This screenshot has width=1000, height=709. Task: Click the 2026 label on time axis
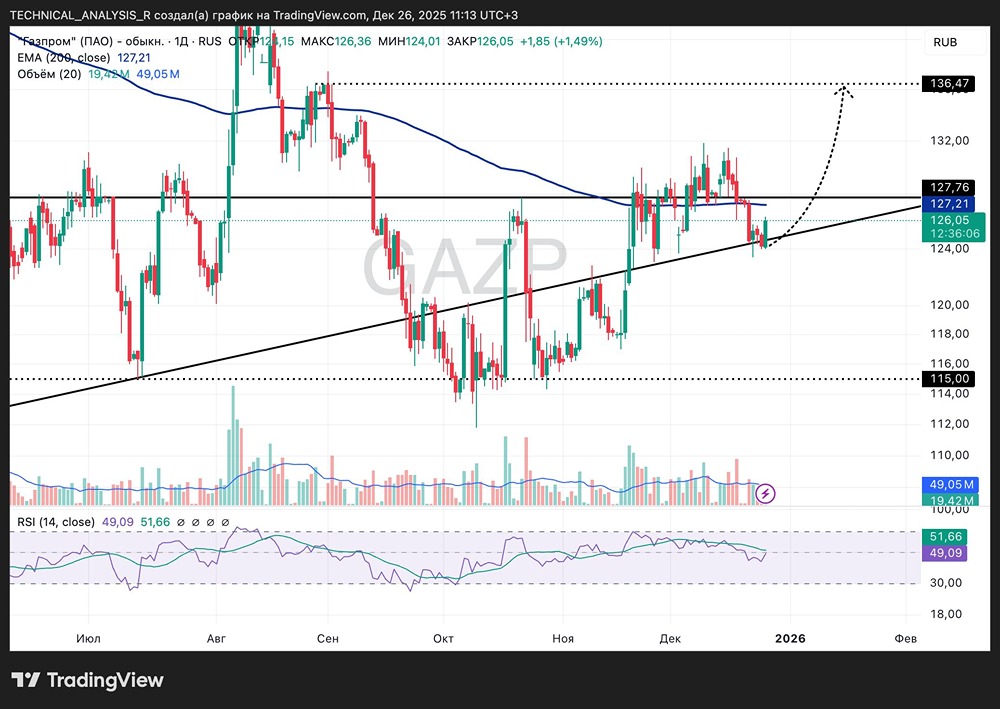(x=790, y=638)
